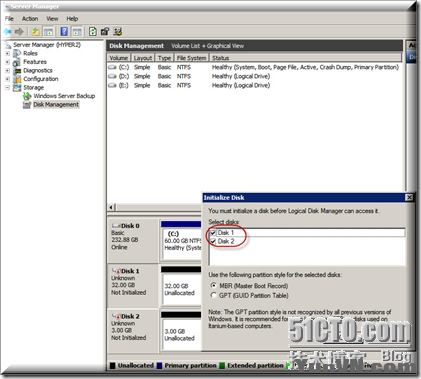Click the Back arrow toolbar icon
Image resolution: width=421 pixels, height=379 pixels.
point(7,32)
